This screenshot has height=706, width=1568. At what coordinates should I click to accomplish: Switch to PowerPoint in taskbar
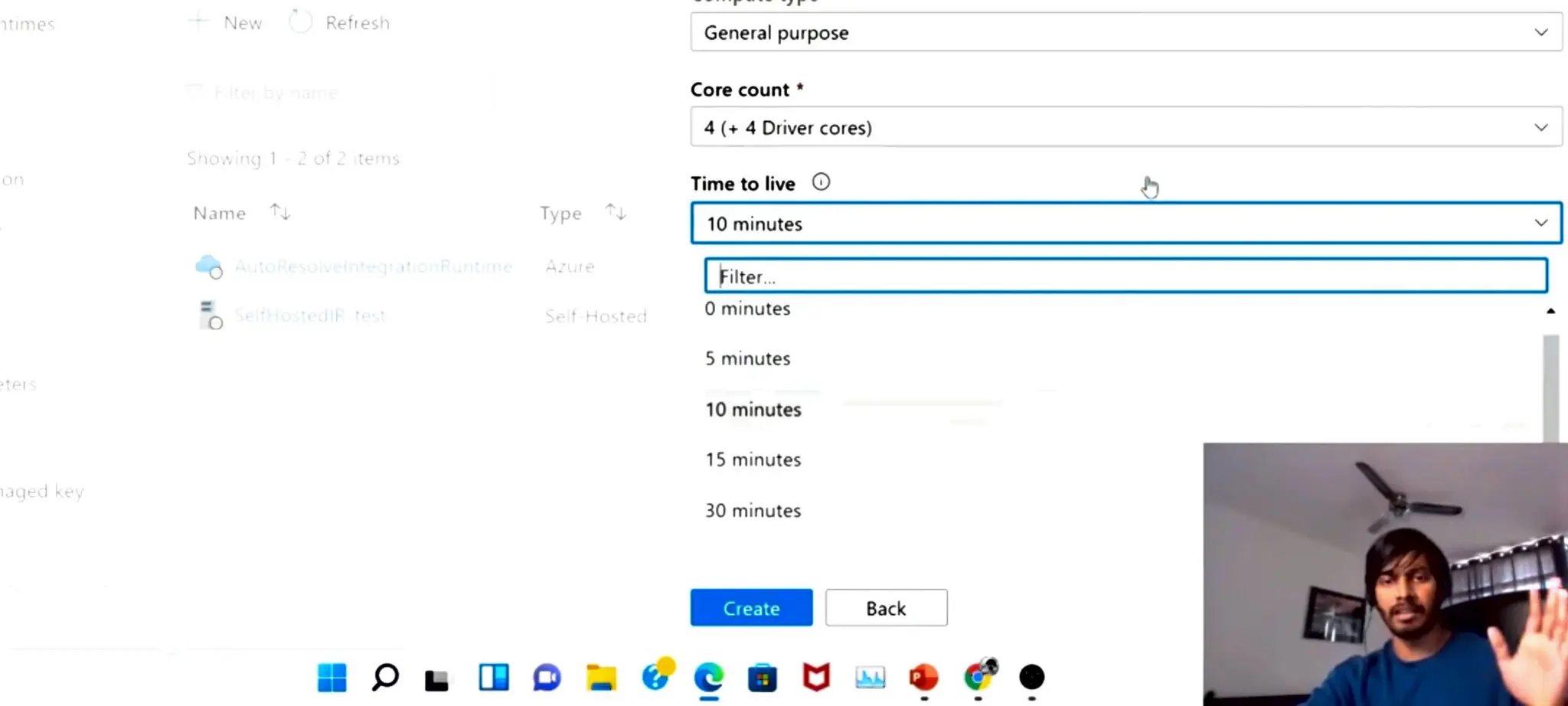pos(924,678)
